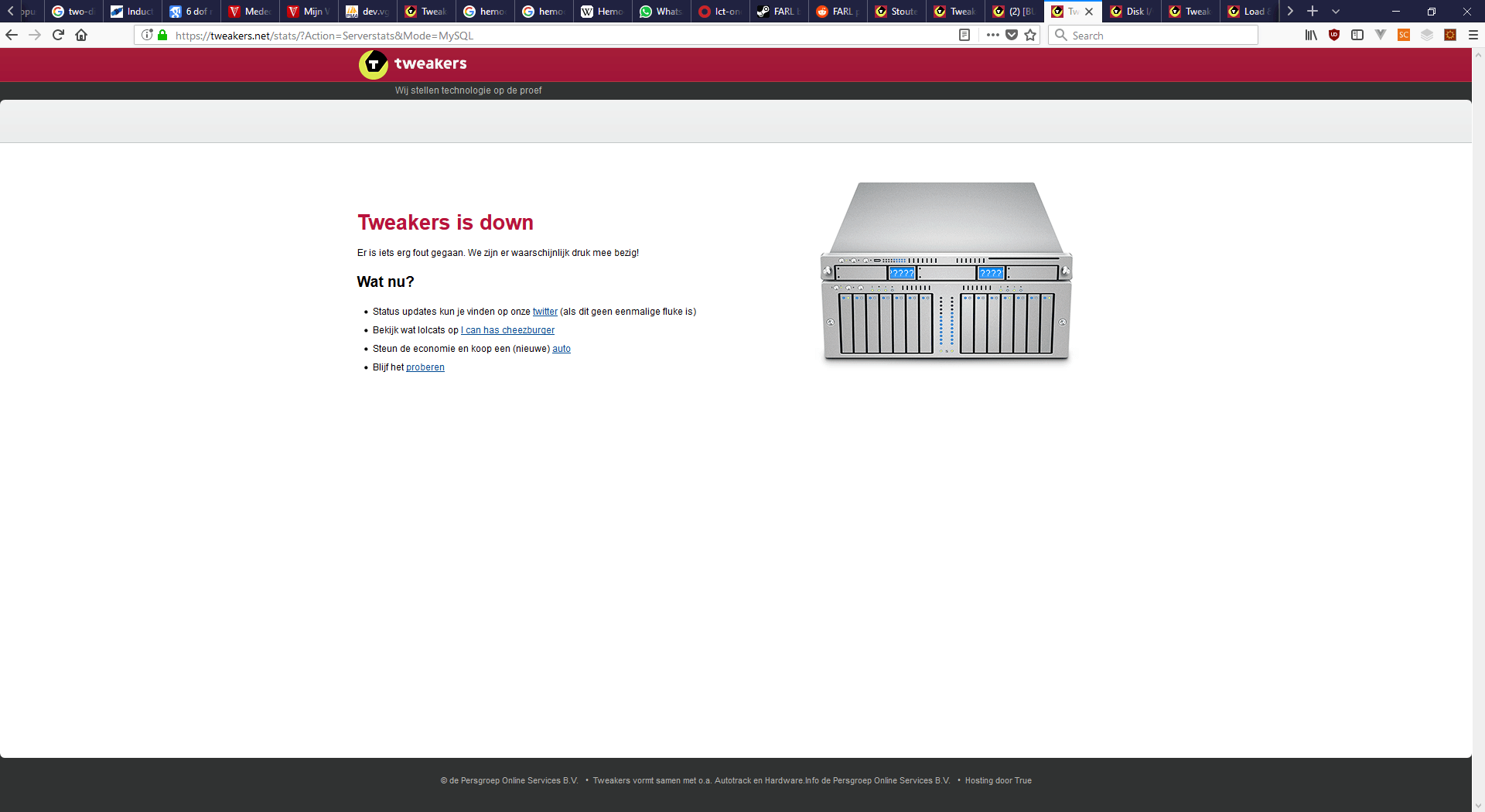The height and width of the screenshot is (812, 1485).
Task: Switch to the Wikipedia 'Hemo' tab
Action: 603,12
